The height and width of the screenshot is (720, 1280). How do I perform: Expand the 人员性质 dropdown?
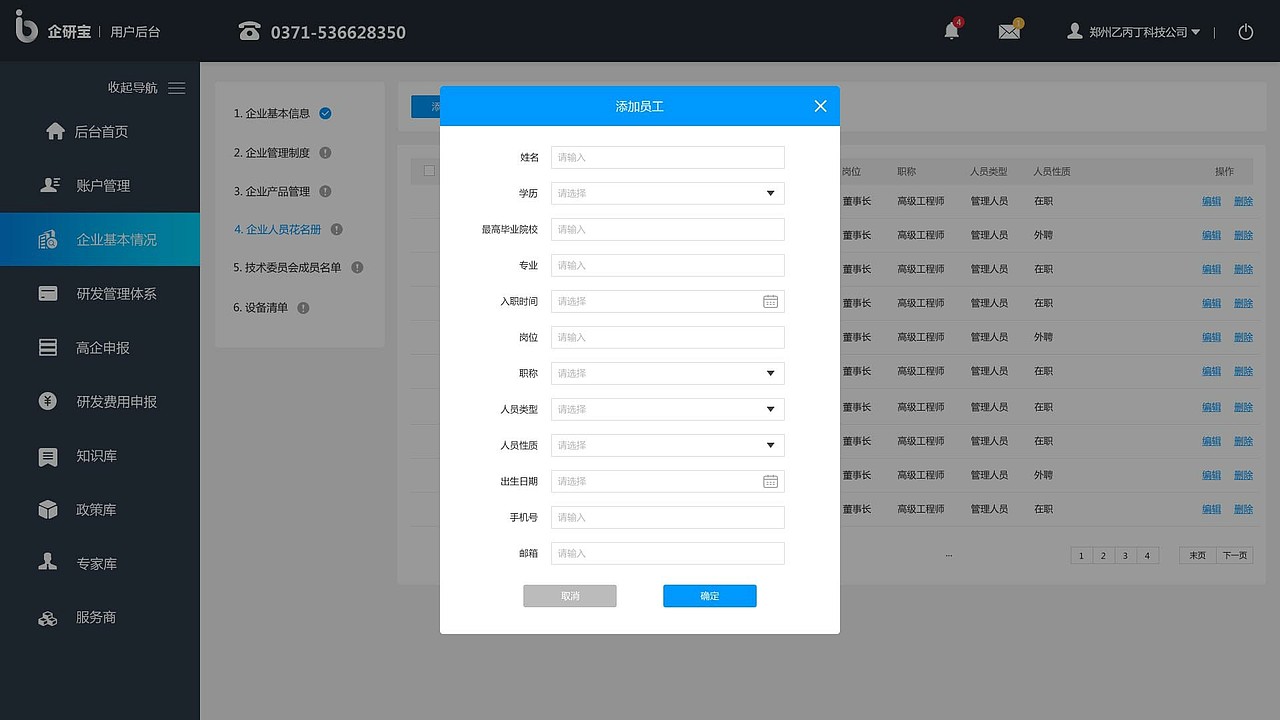click(667, 445)
